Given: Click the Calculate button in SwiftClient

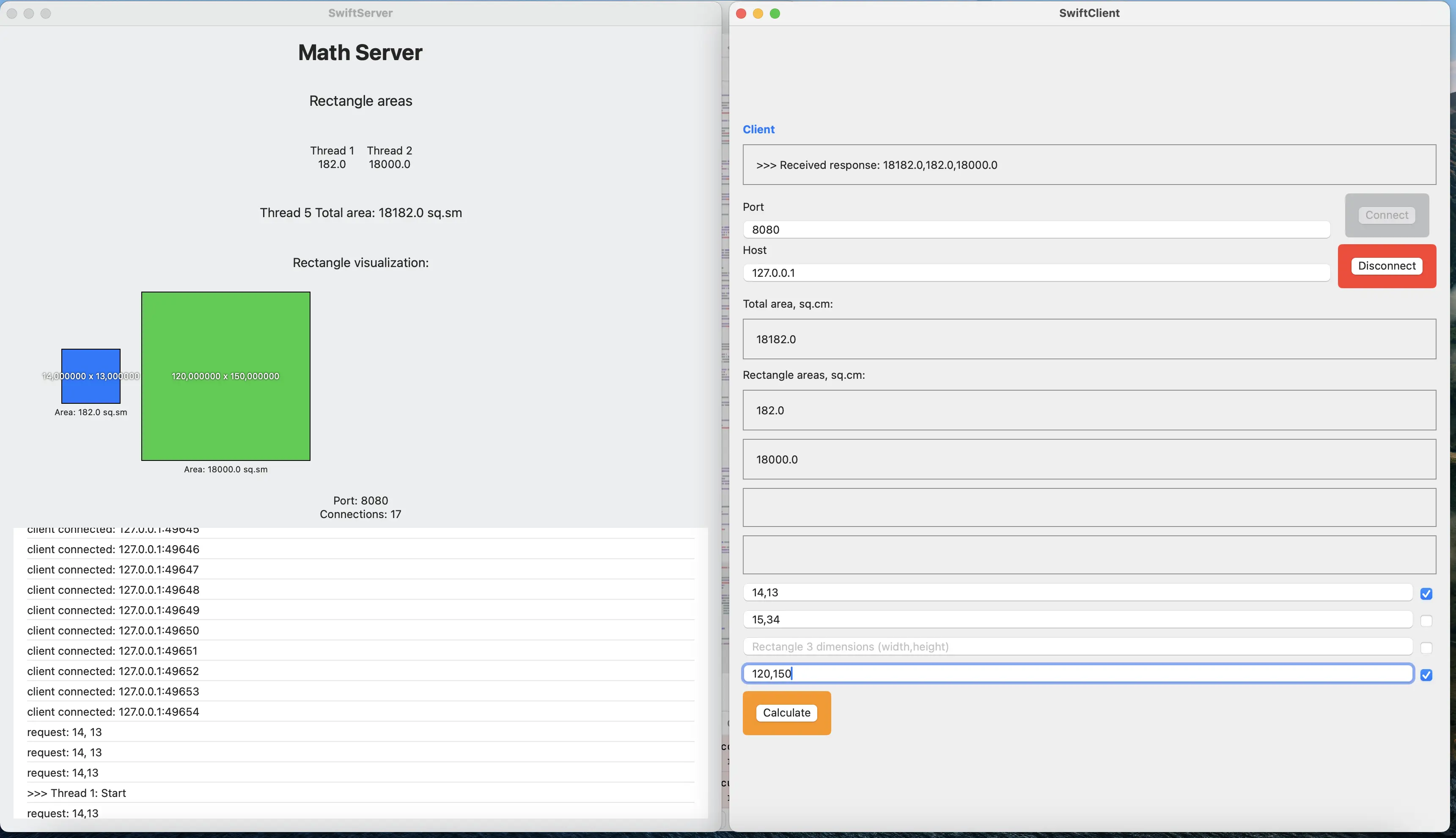Looking at the screenshot, I should point(786,713).
